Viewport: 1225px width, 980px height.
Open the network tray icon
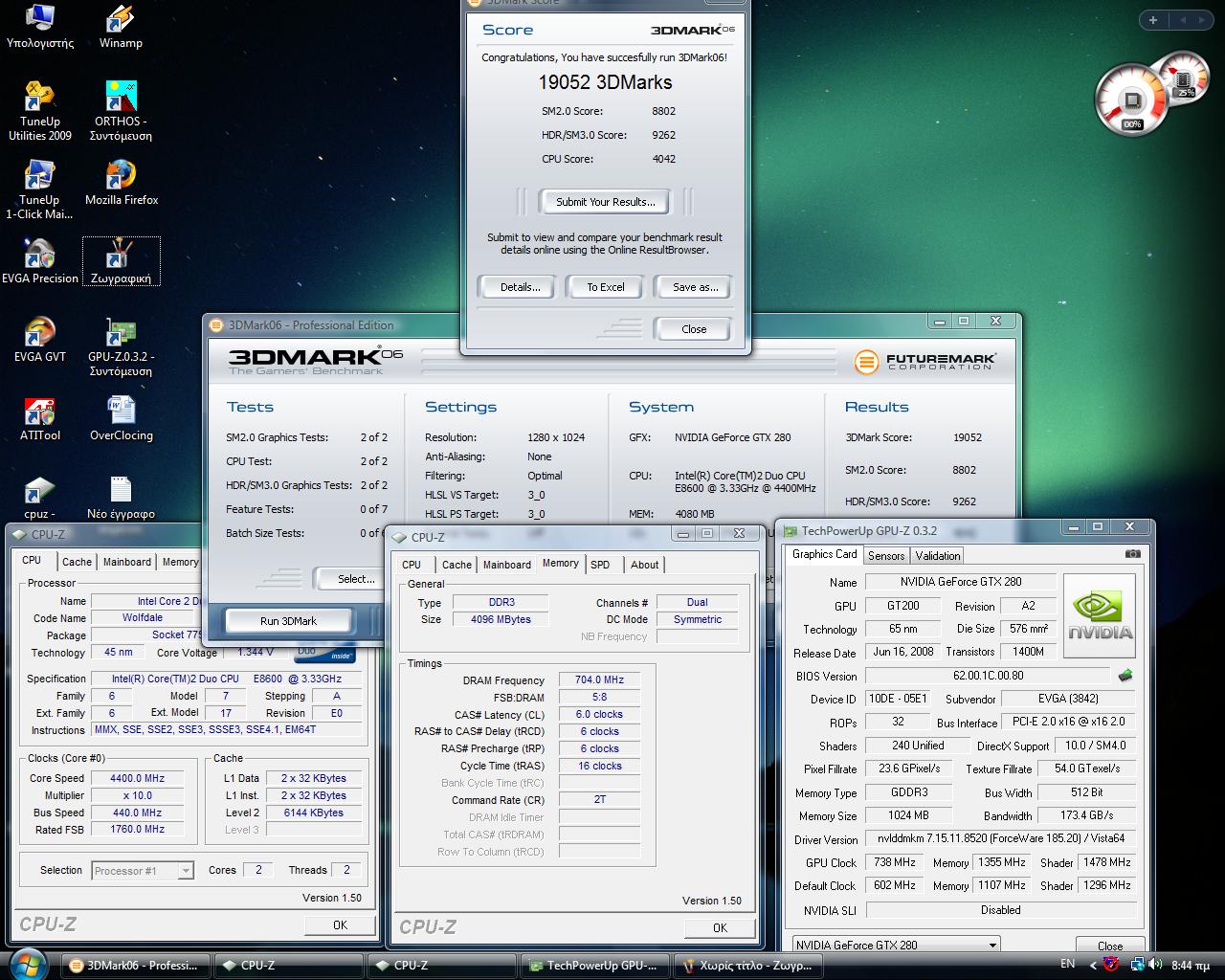[1138, 965]
